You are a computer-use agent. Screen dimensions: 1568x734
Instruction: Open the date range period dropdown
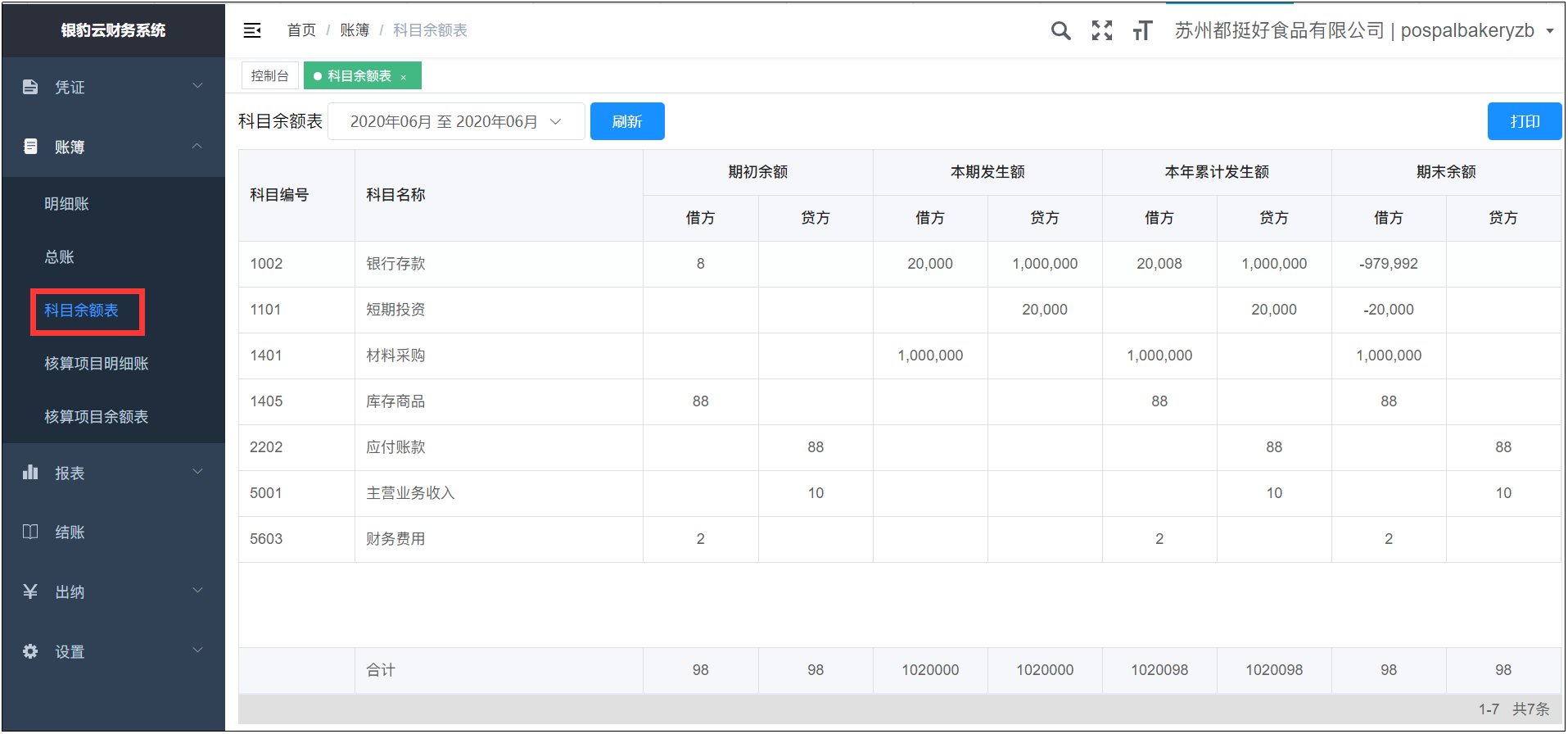click(455, 121)
